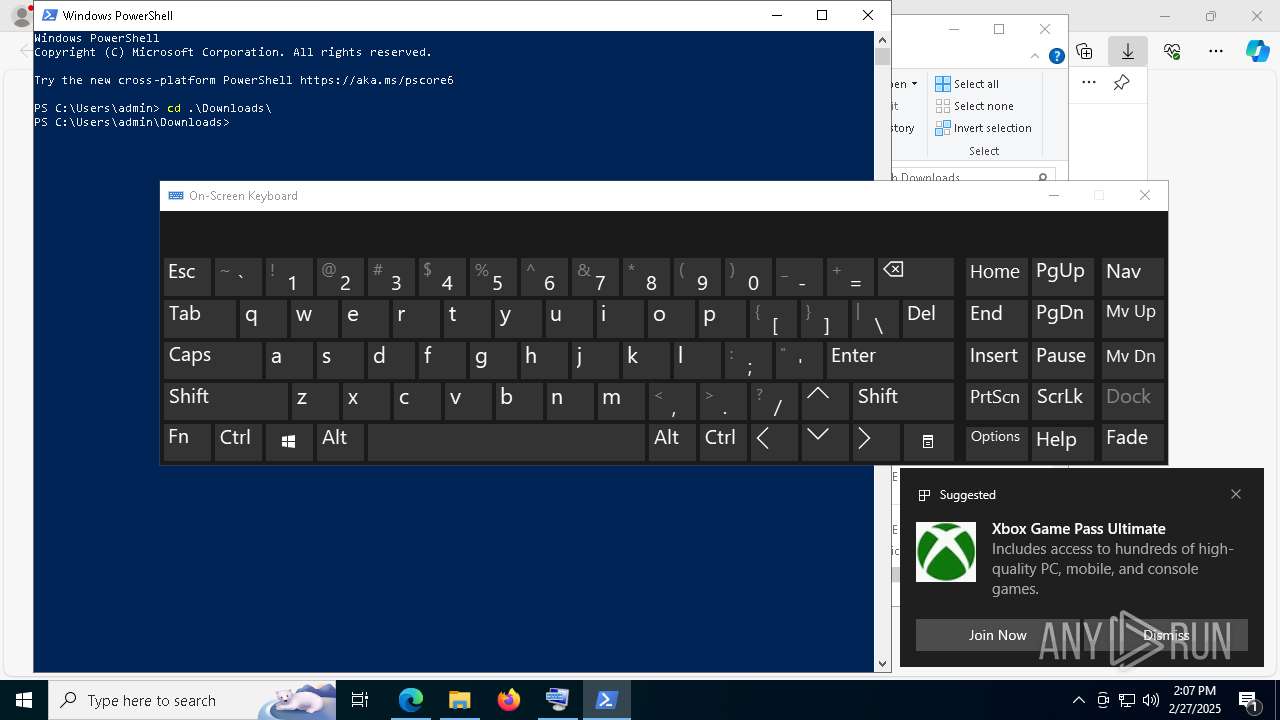1280x720 pixels.
Task: Toggle the left Alt key
Action: click(340, 442)
